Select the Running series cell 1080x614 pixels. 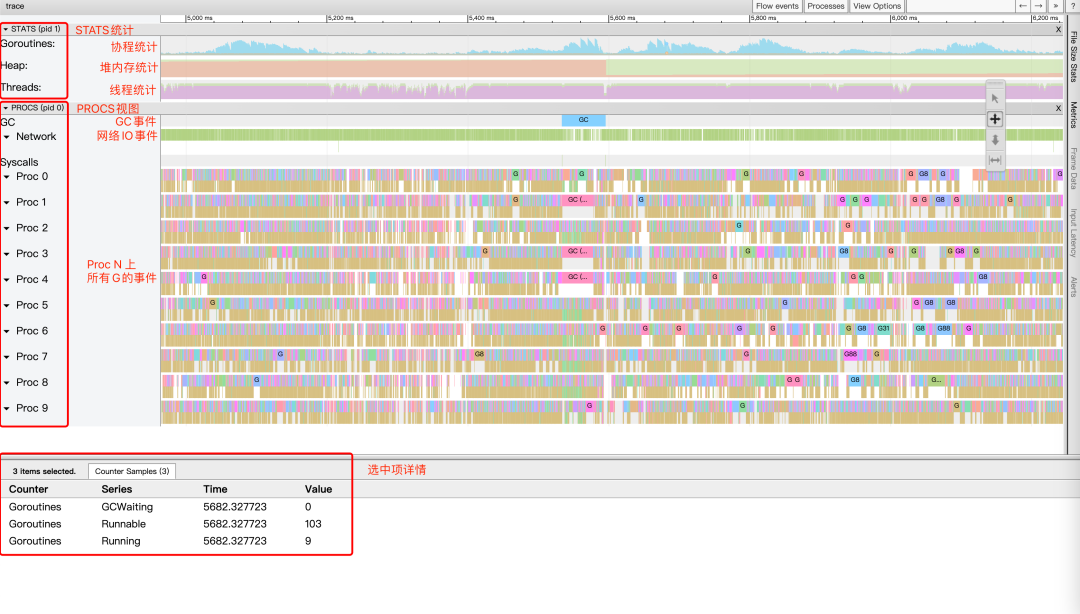[121, 542]
